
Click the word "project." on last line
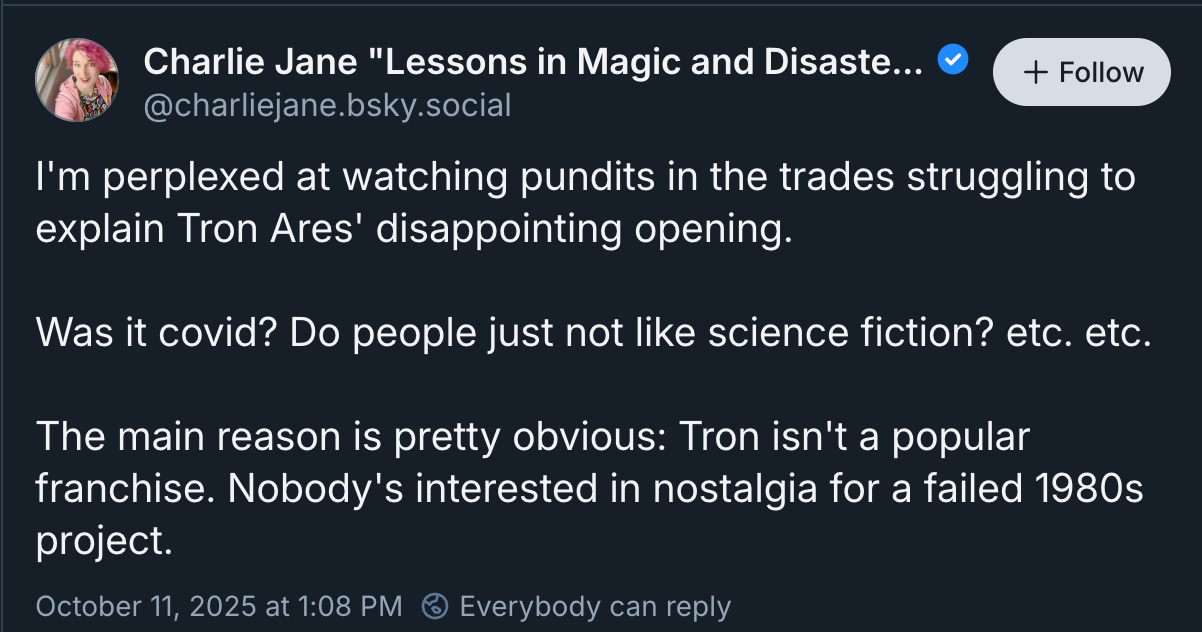pyautogui.click(x=104, y=541)
